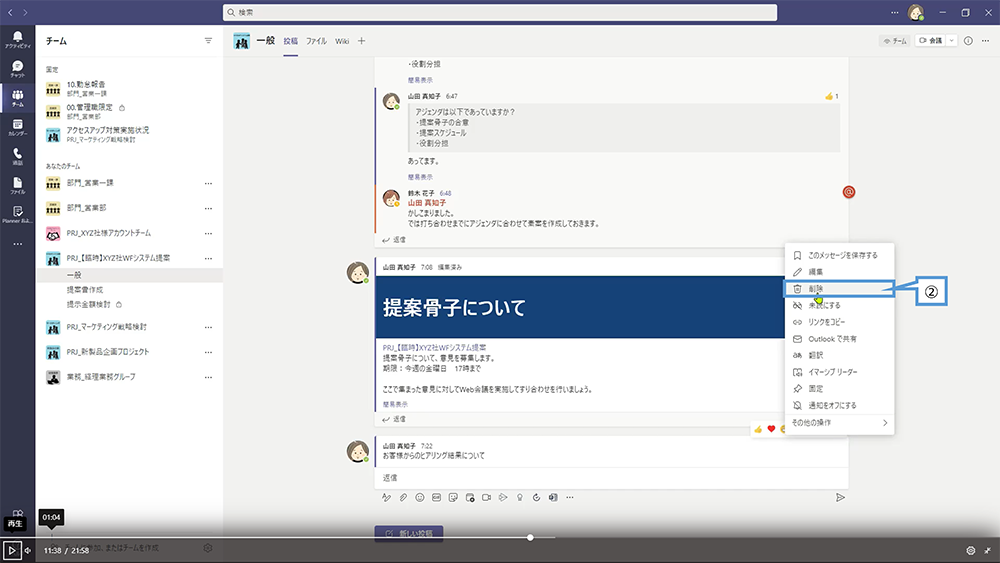The width and height of the screenshot is (1000, 563).
Task: Select このメッセージを保存する in context menu
Action: point(839,255)
